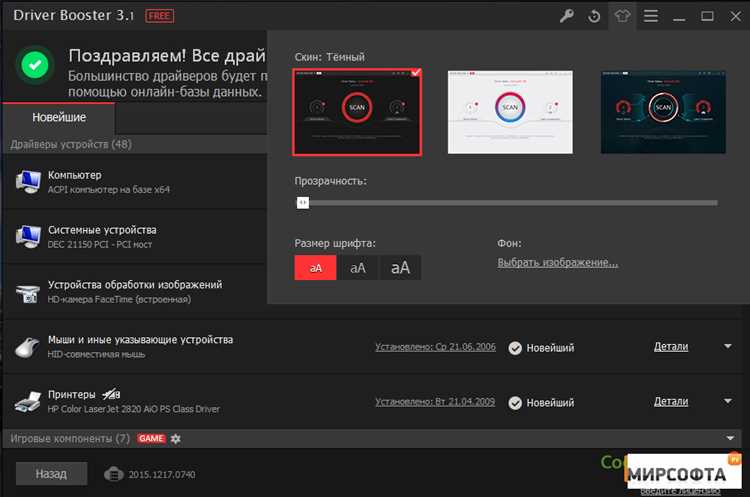Click DEC 21150 PCI - PCI мост text
Viewport: 750px width, 497px height.
point(100,244)
